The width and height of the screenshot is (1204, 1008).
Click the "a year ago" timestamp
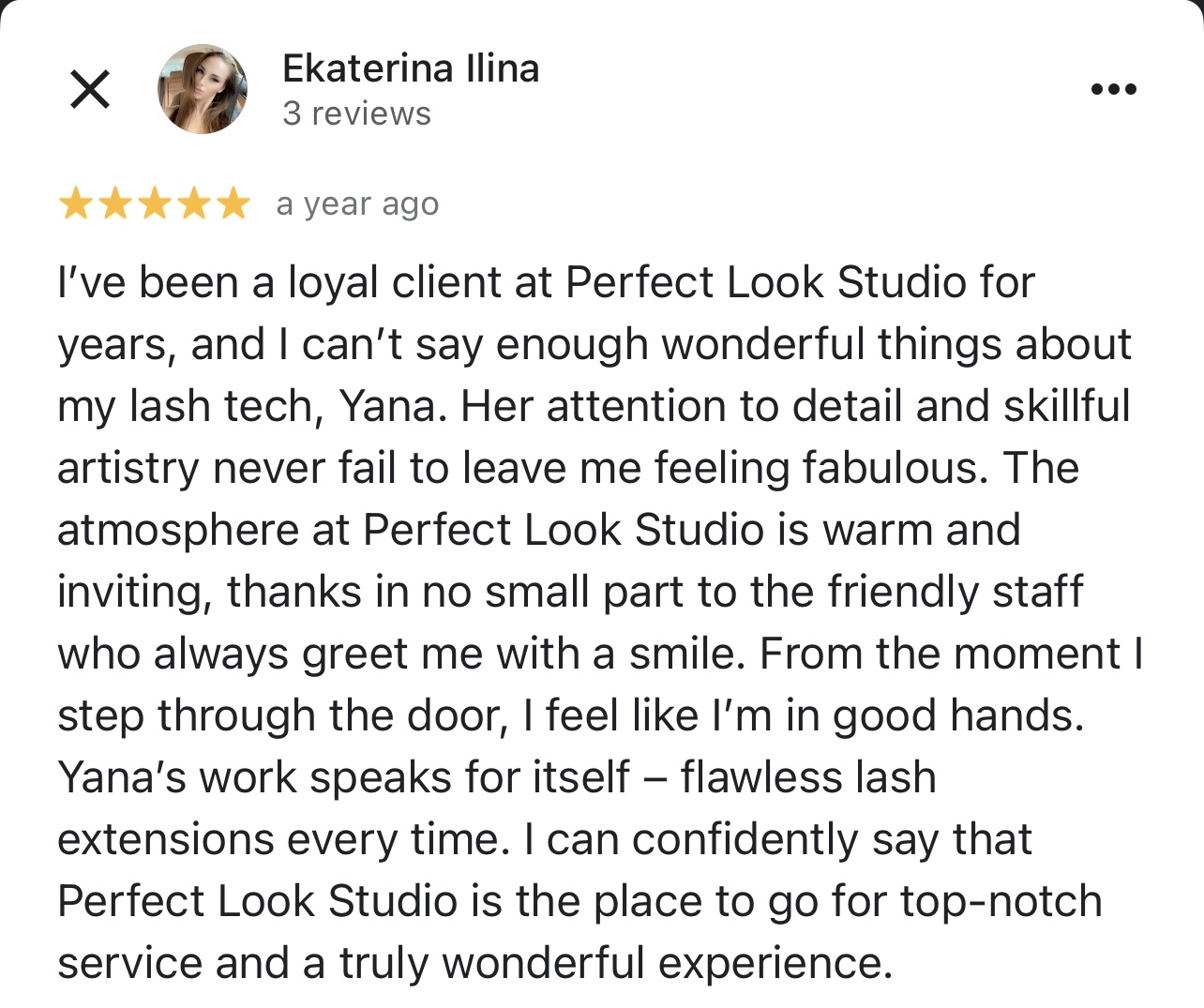tap(357, 204)
